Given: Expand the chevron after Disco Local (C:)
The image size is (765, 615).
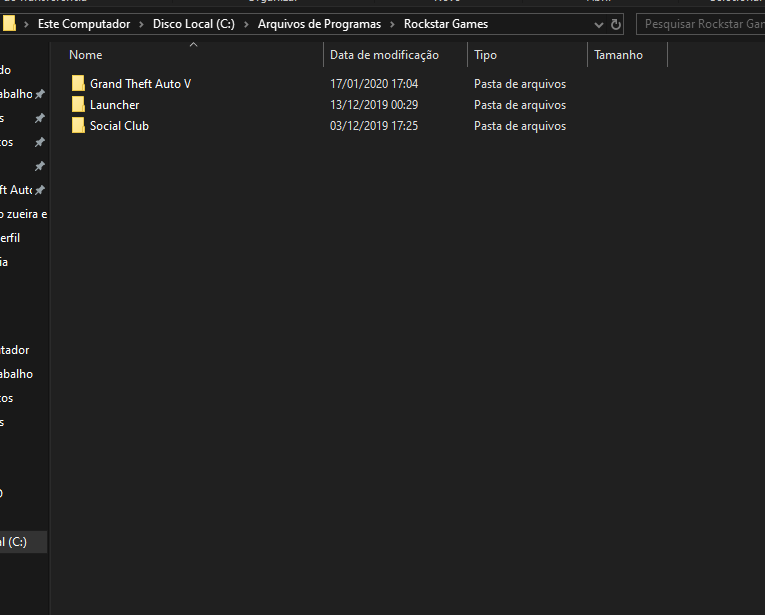Looking at the screenshot, I should click(246, 24).
